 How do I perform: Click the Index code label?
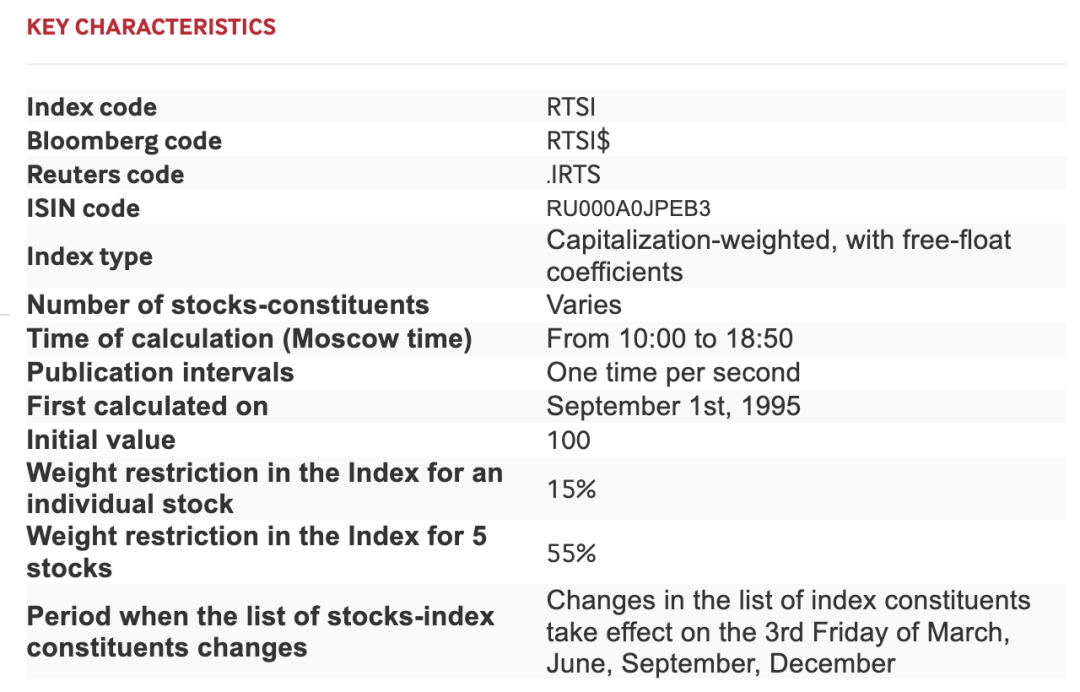pyautogui.click(x=92, y=107)
